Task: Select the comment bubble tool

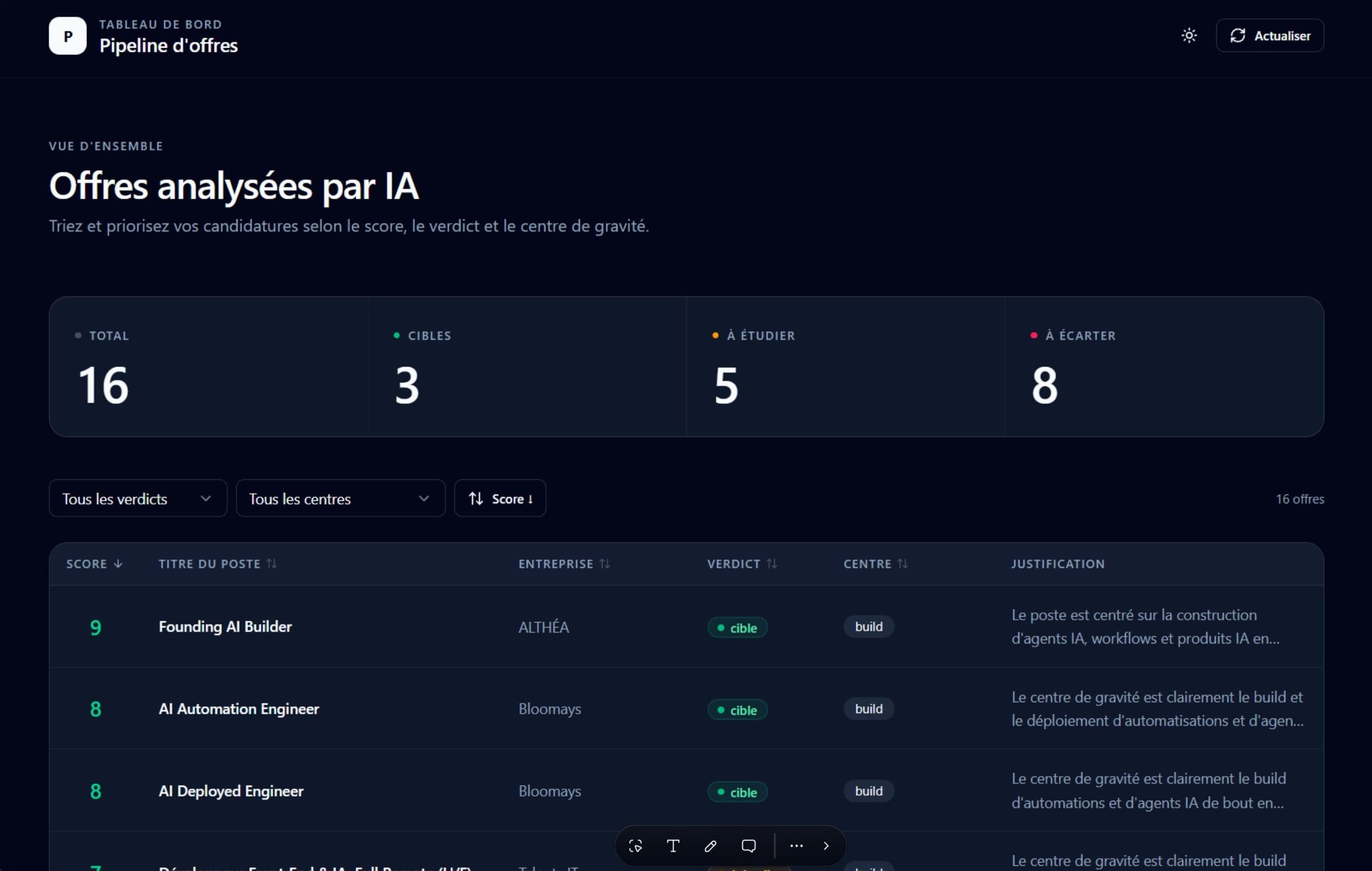Action: tap(749, 846)
